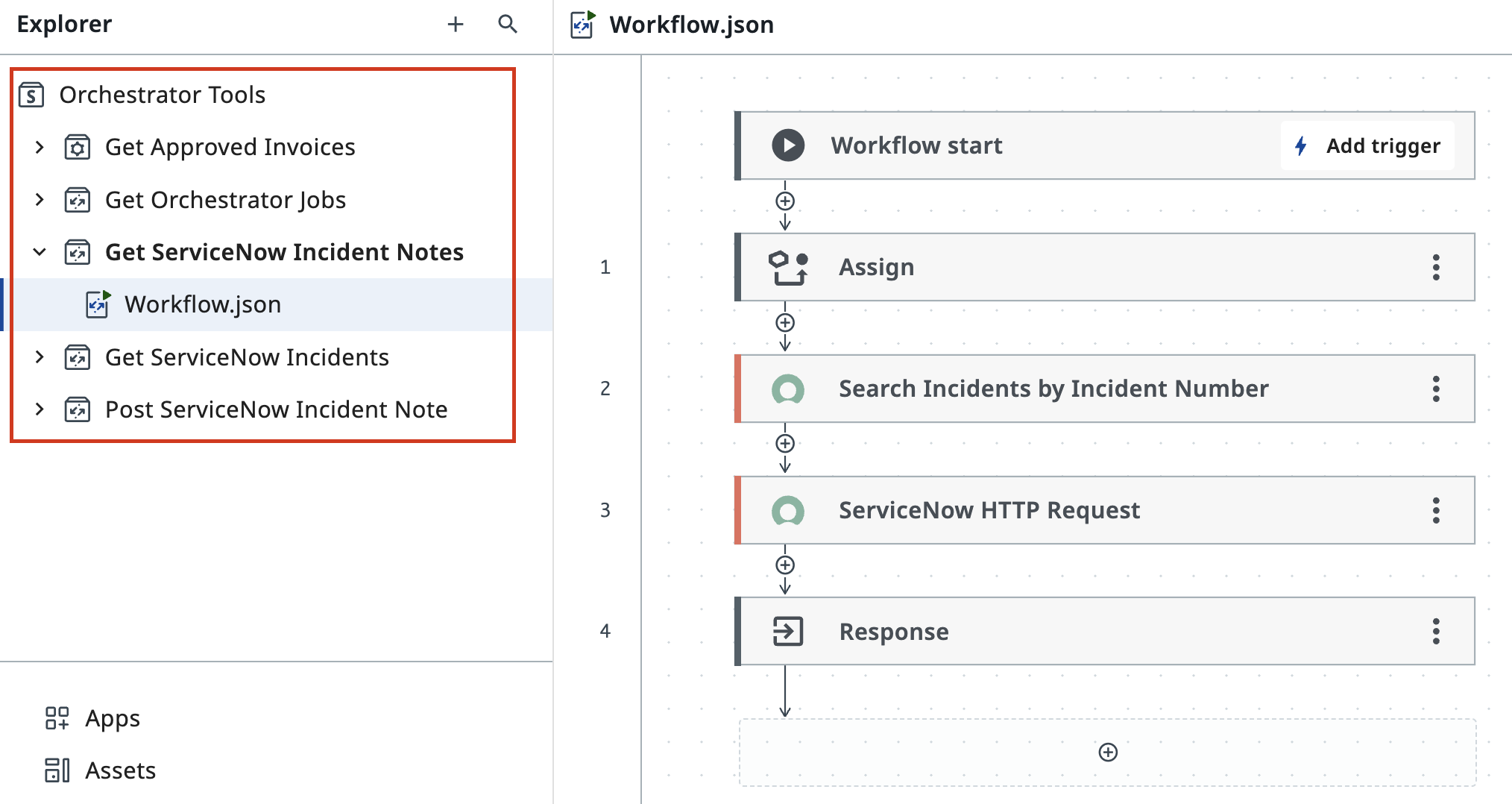Image resolution: width=1512 pixels, height=804 pixels.
Task: Click the Get Approved Invoices process icon
Action: (x=78, y=147)
